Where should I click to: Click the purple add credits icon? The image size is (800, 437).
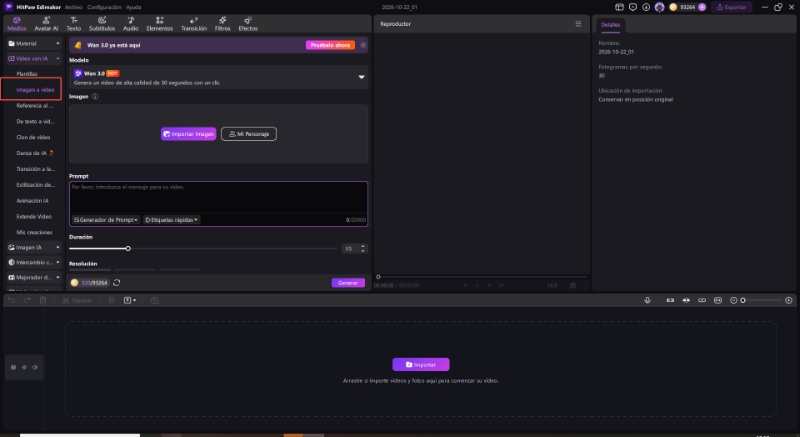pos(702,7)
